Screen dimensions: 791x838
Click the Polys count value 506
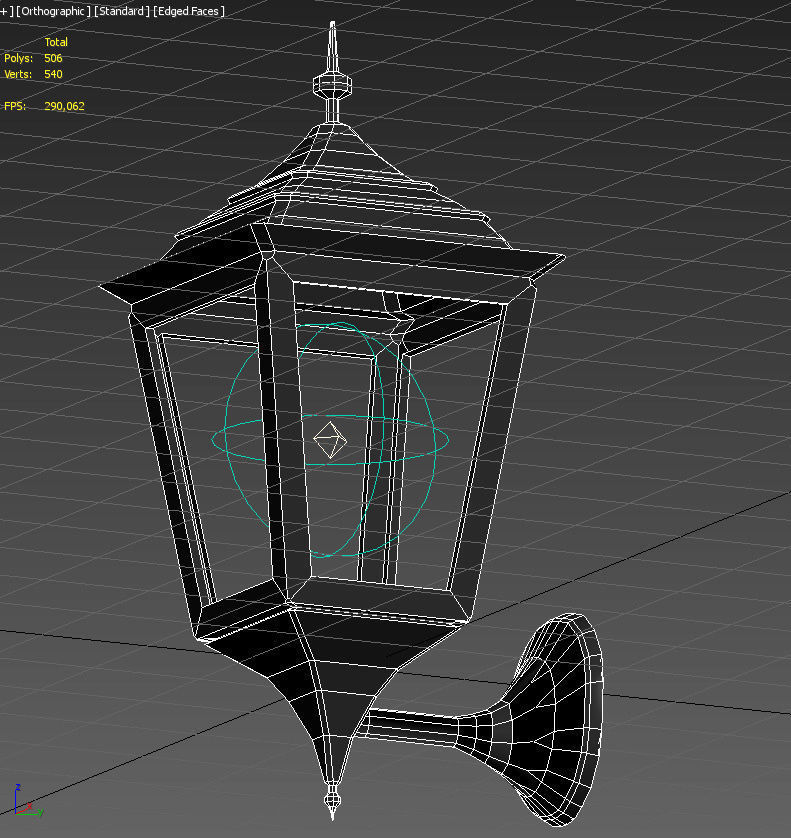point(53,58)
